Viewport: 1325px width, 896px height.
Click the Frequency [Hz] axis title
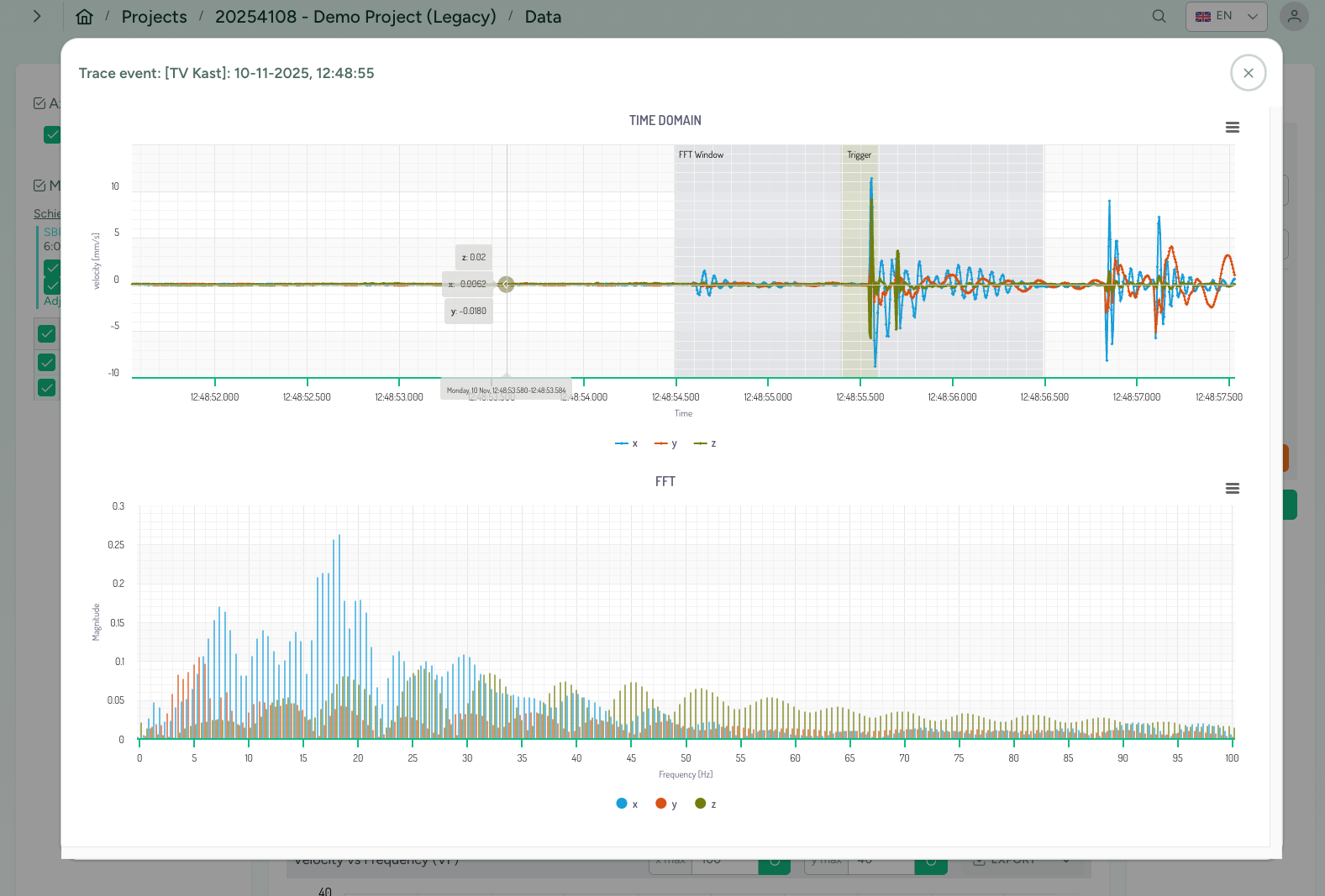tap(686, 774)
